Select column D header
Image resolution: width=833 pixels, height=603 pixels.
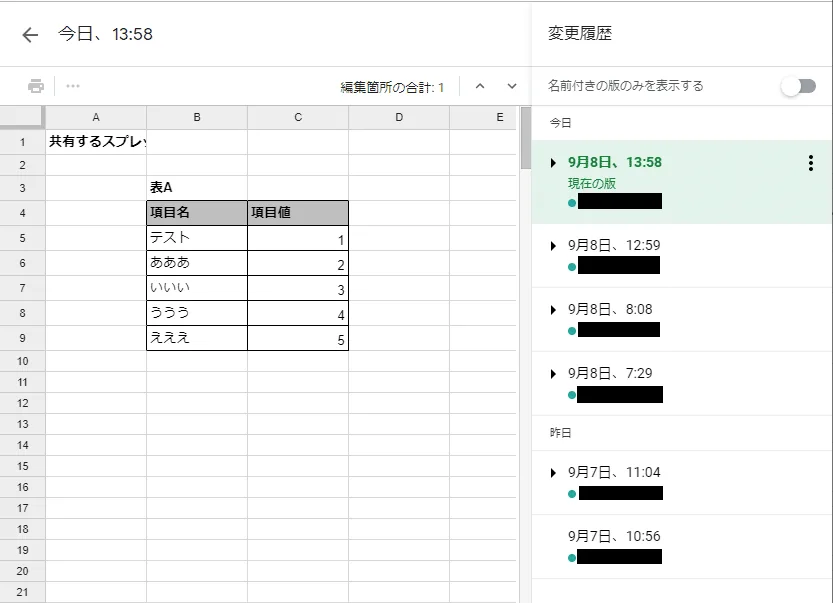coord(399,117)
